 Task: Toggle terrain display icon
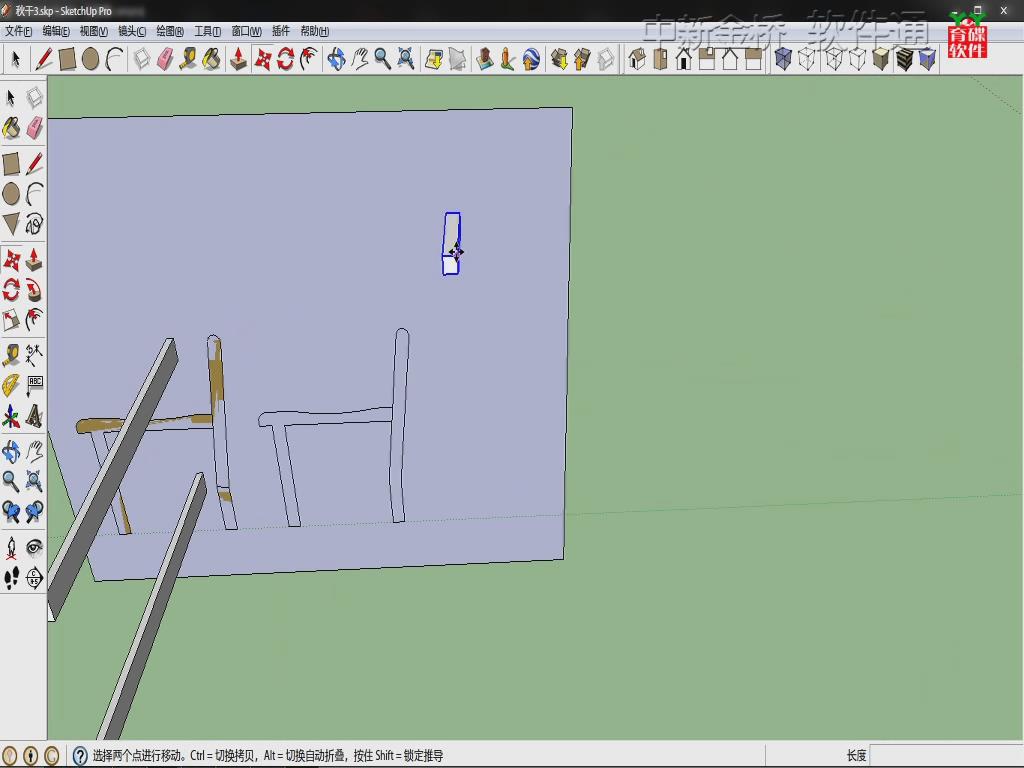point(457,59)
